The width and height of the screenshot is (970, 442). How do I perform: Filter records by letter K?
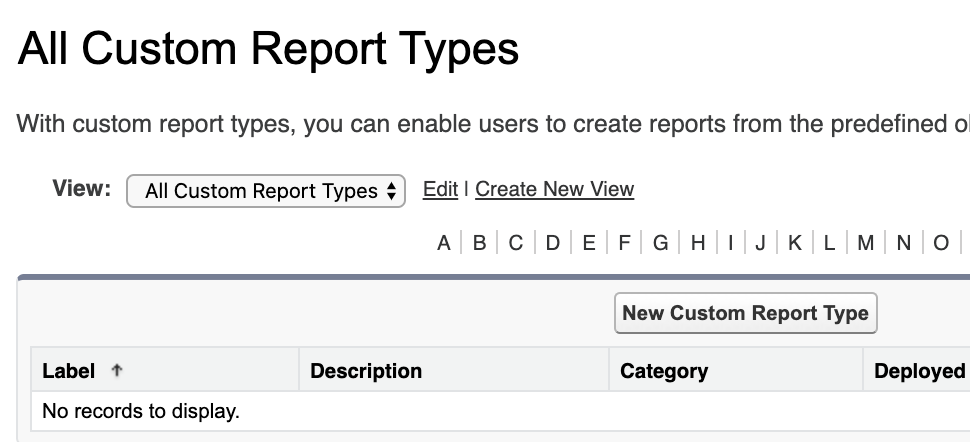pyautogui.click(x=795, y=243)
